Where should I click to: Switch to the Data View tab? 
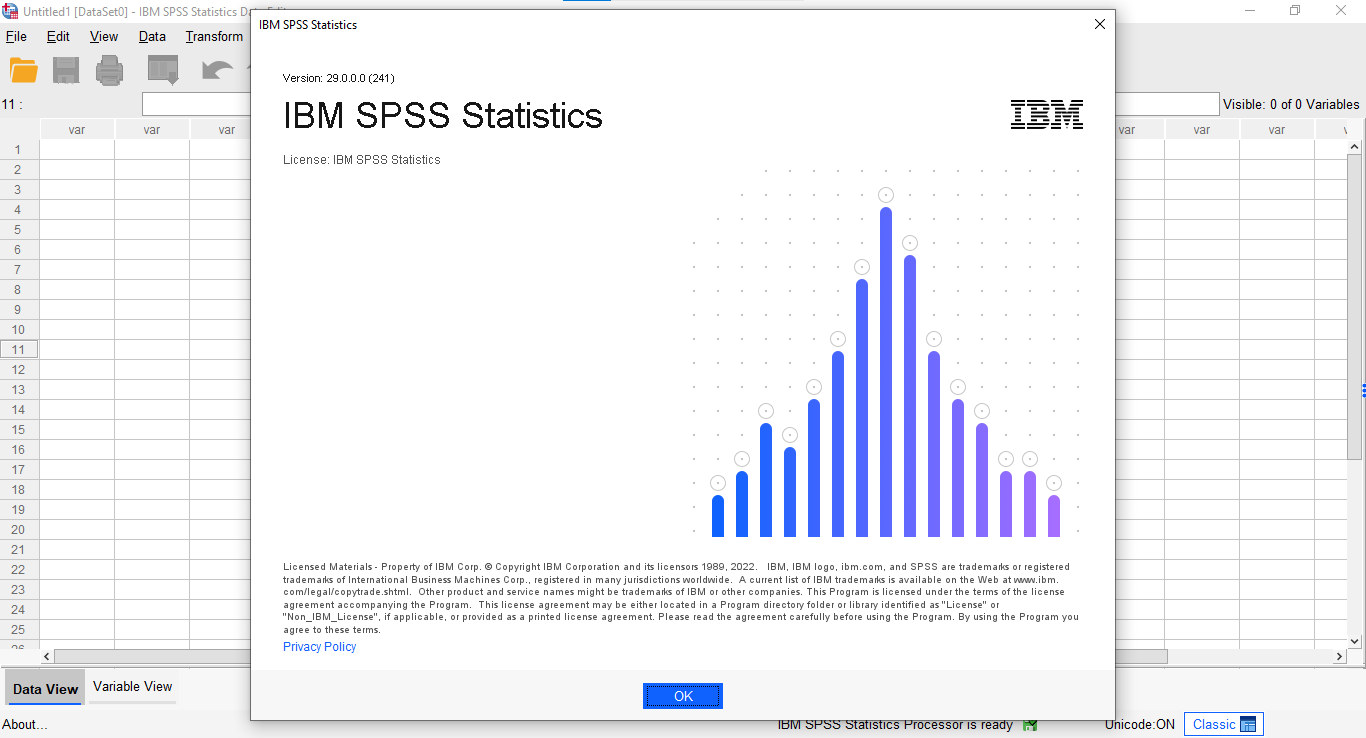point(45,689)
